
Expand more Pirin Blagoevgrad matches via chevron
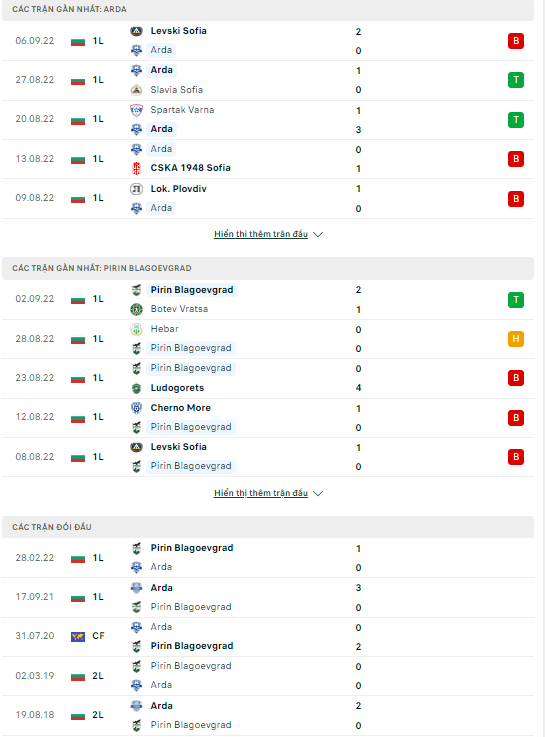[318, 493]
